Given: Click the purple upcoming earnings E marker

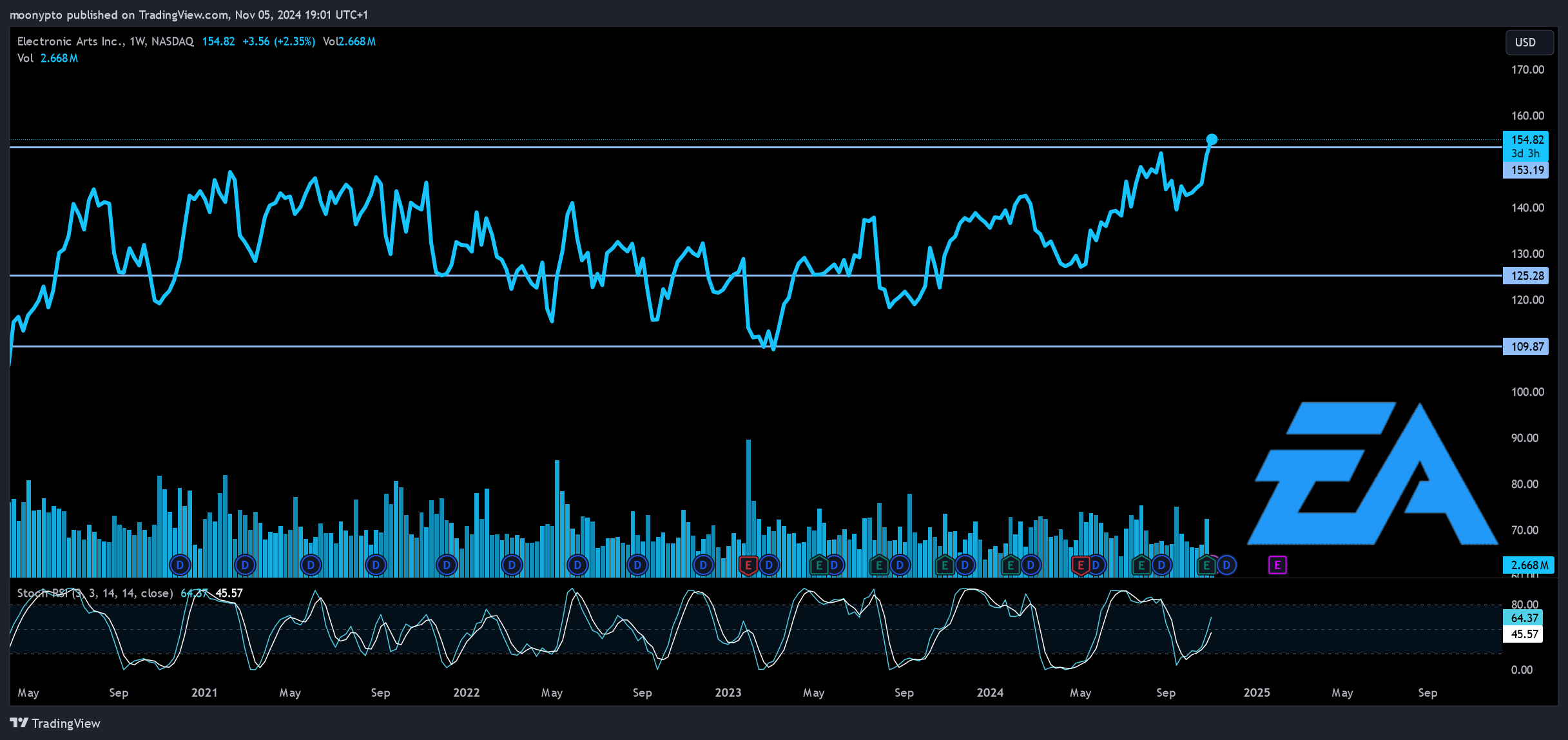Looking at the screenshot, I should (1277, 565).
